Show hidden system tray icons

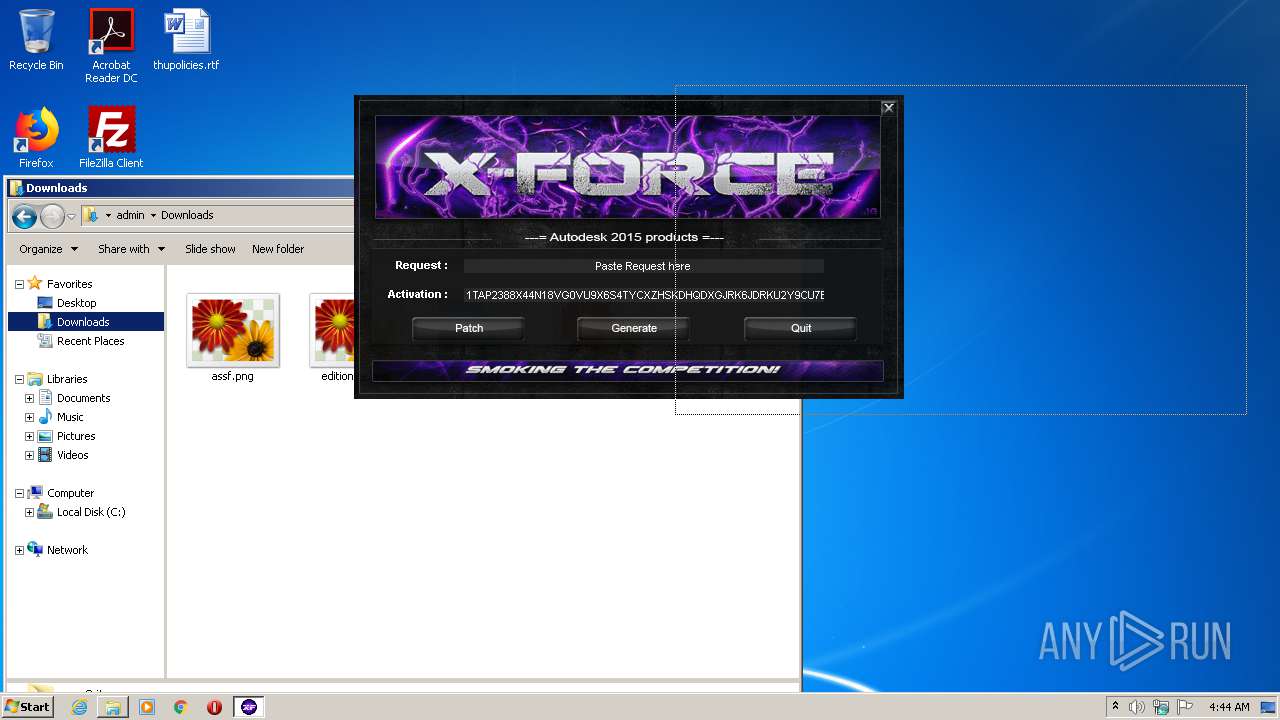1116,707
